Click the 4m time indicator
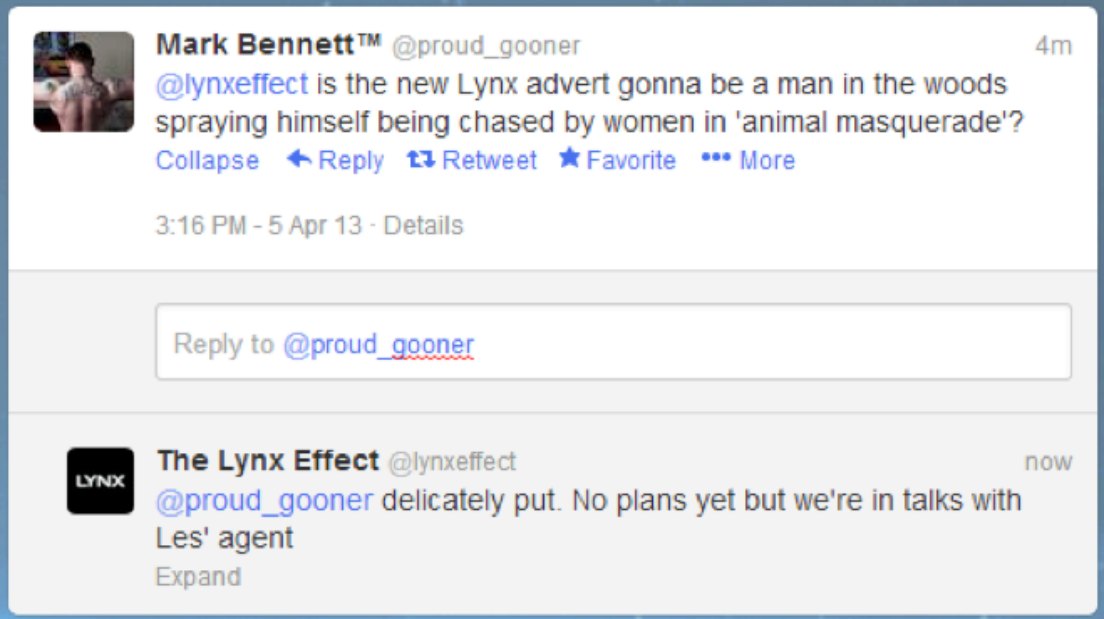This screenshot has width=1104, height=619. (x=1053, y=46)
